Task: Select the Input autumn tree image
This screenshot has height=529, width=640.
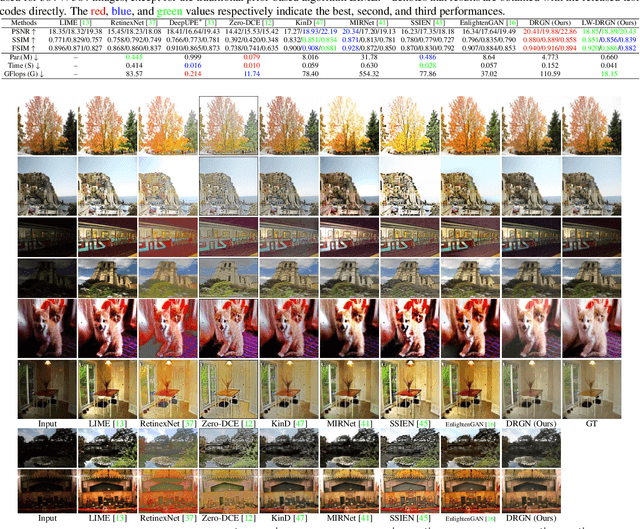Action: [47, 125]
